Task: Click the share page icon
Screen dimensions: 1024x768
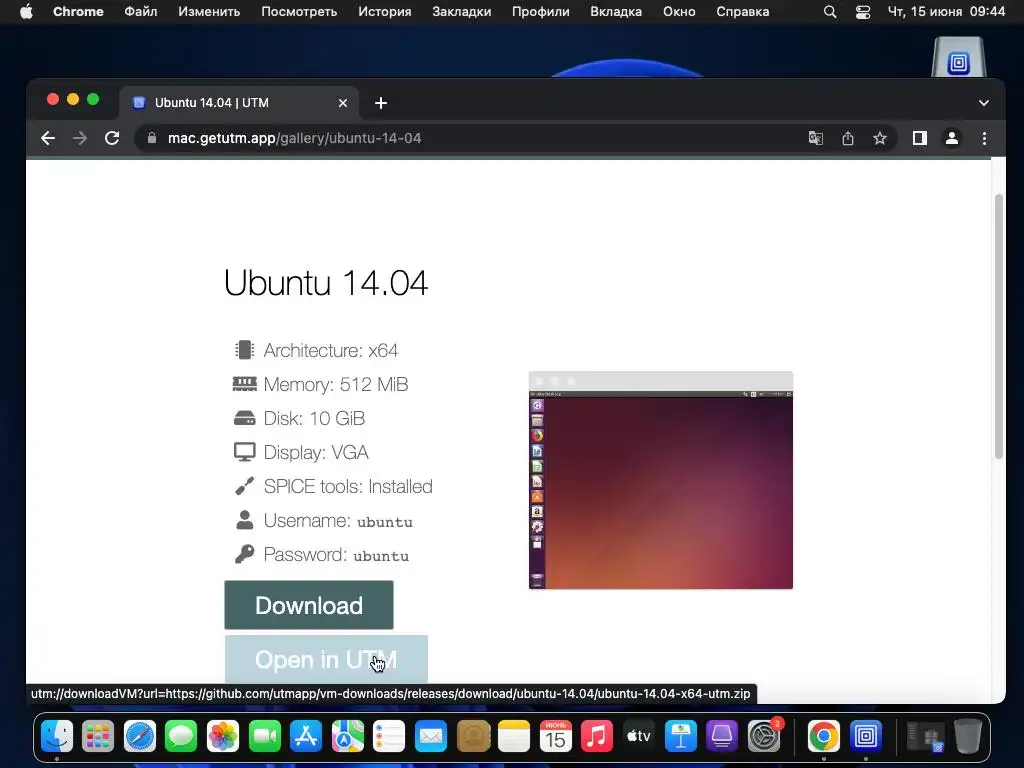Action: click(848, 138)
